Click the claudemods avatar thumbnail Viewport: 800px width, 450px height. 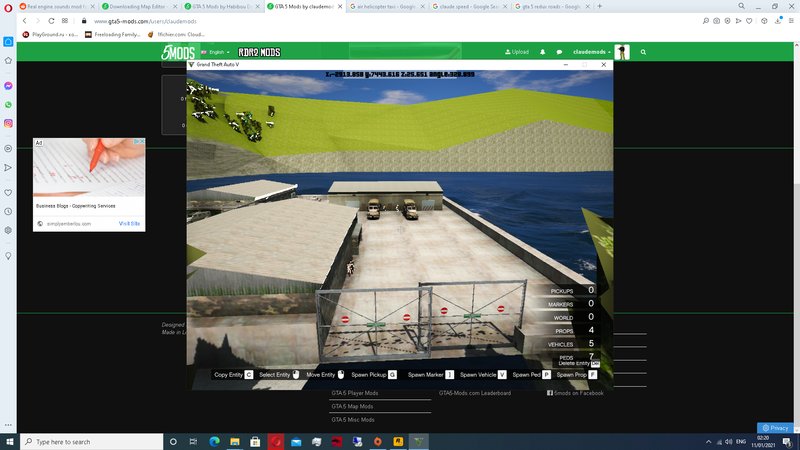point(622,52)
